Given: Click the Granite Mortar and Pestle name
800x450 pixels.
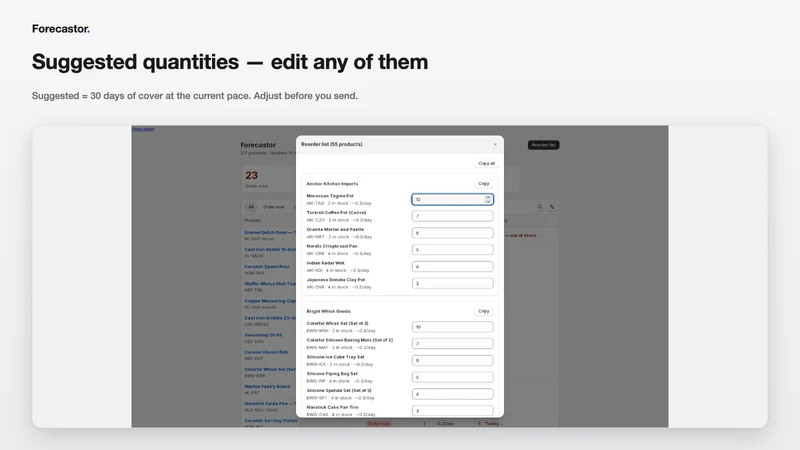Looking at the screenshot, I should point(335,230).
